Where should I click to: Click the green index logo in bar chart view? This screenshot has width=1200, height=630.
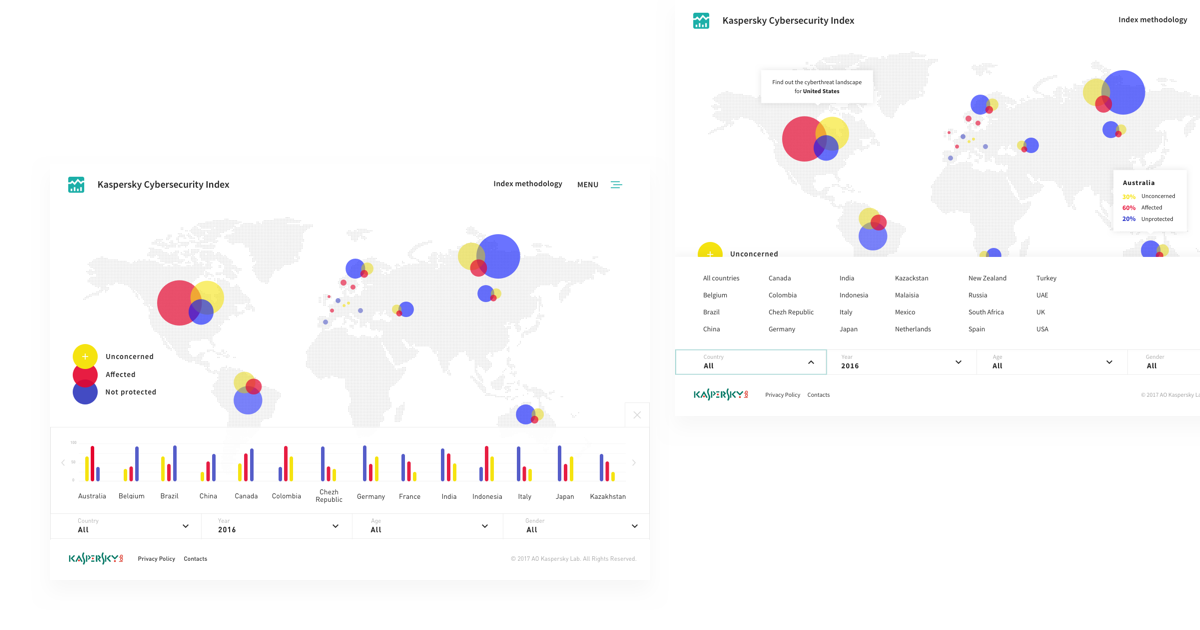(x=76, y=185)
